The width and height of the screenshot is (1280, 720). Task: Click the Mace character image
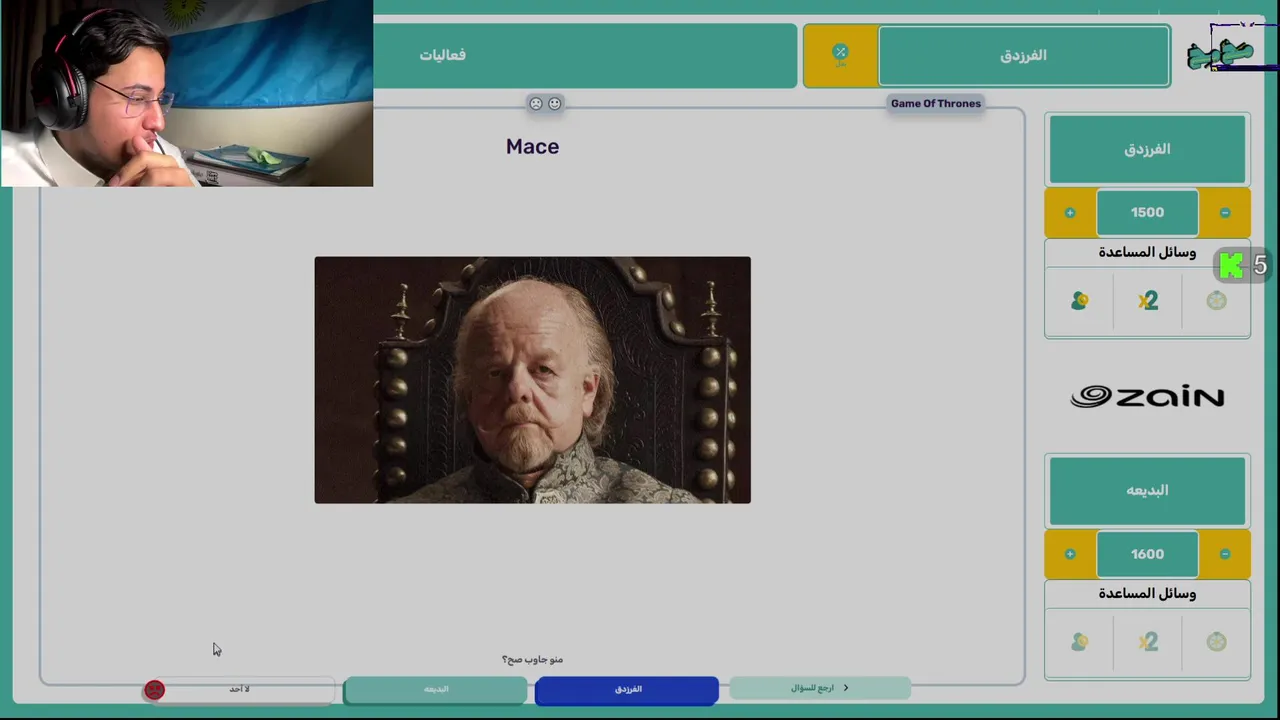coord(532,380)
